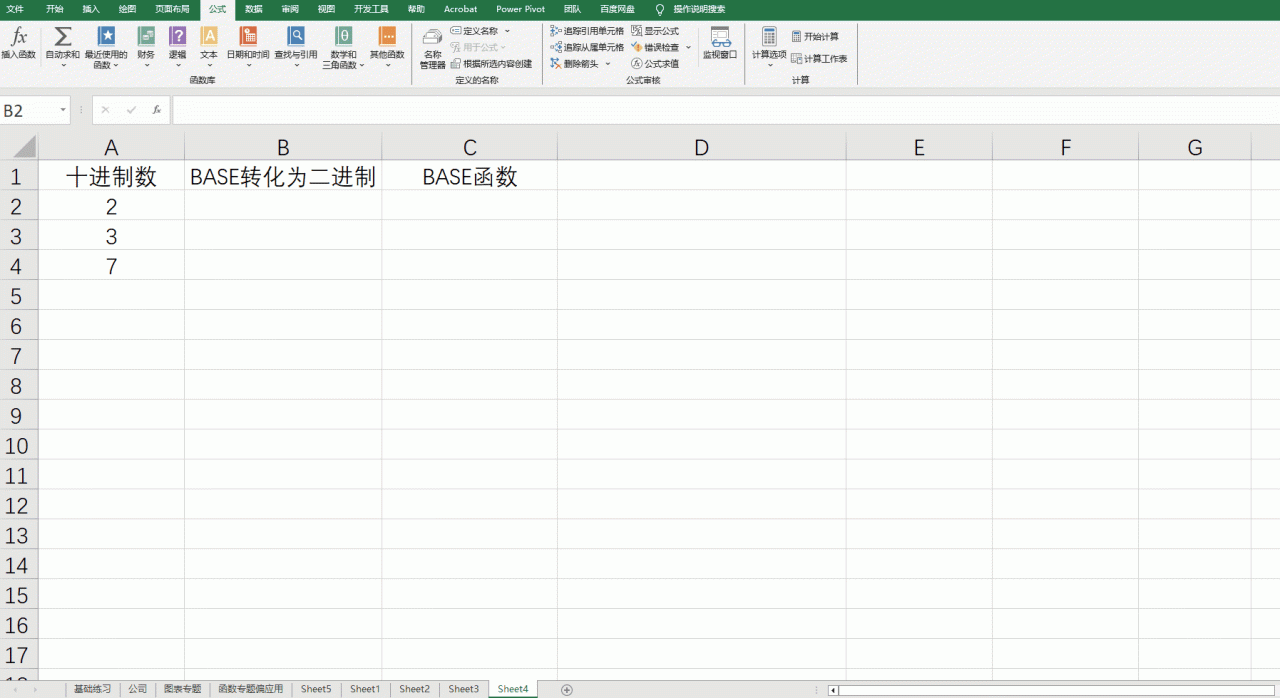Open Math & Trig (数学和三角函数) functions
Viewport: 1280px width, 698px height.
click(x=343, y=46)
